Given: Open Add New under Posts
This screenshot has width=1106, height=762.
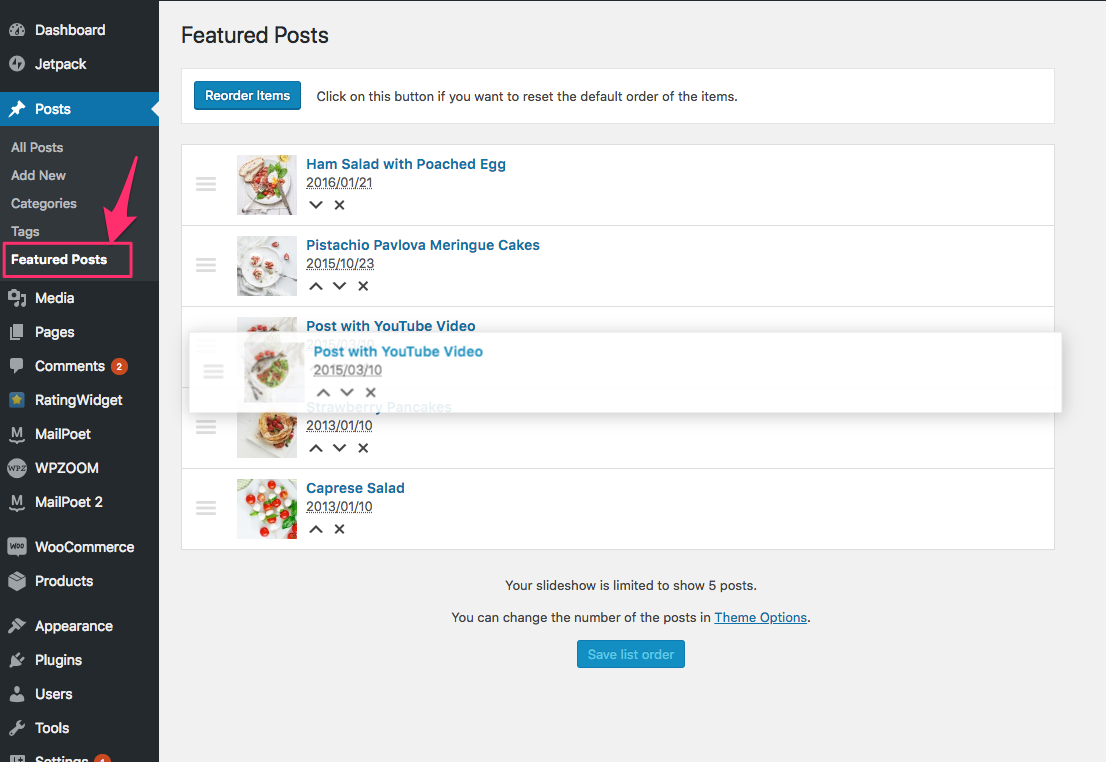Looking at the screenshot, I should point(38,176).
